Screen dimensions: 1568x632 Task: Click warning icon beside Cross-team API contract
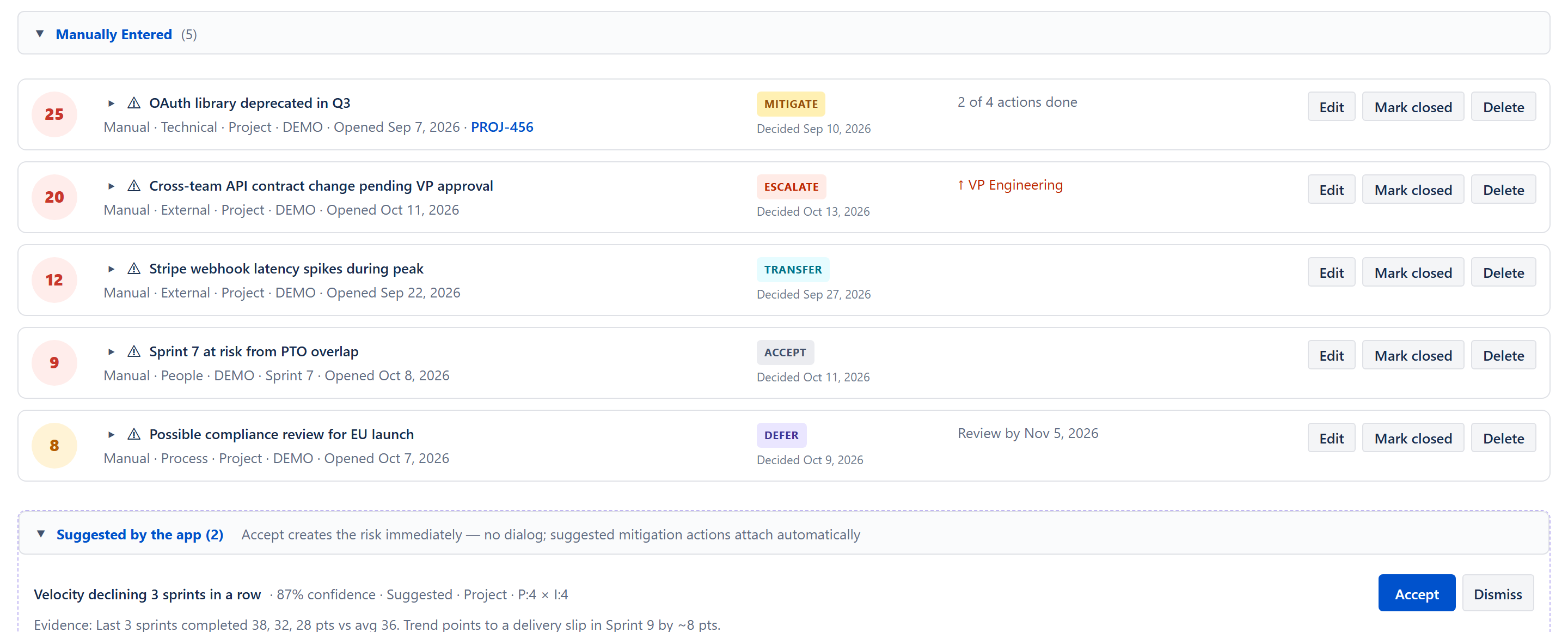(134, 186)
